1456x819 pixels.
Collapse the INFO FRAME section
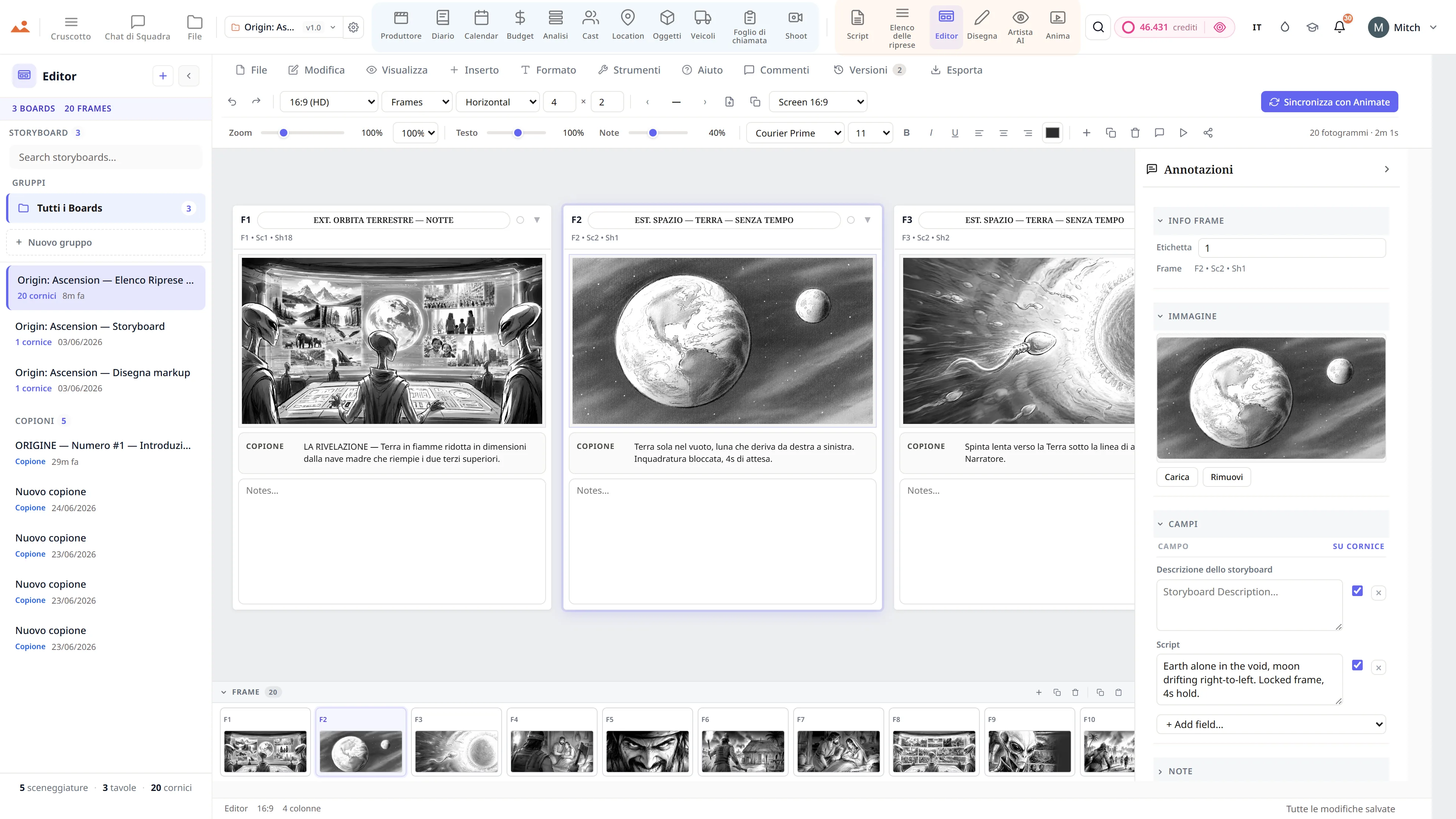coord(1271,220)
